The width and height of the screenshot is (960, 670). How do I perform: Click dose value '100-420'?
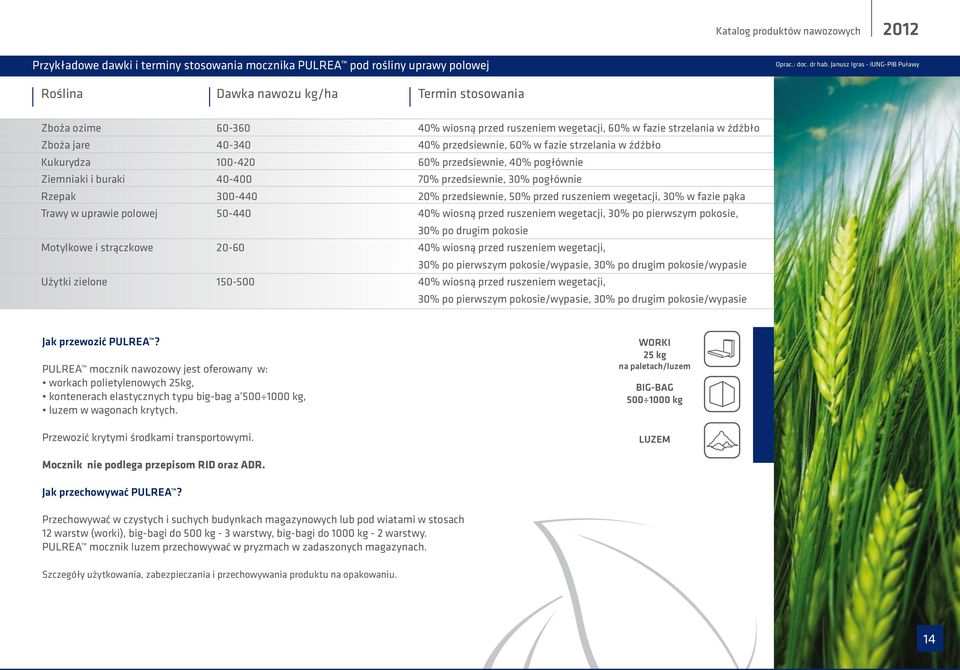236,162
